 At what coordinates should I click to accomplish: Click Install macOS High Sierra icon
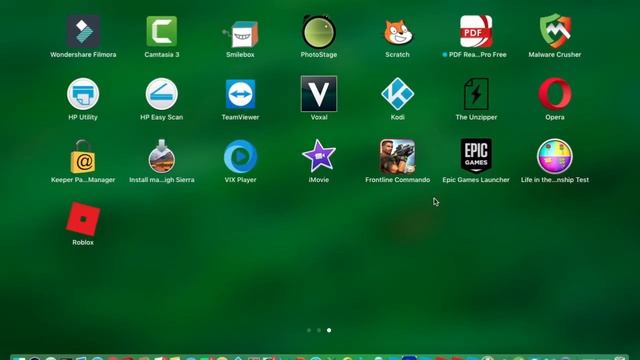click(x=162, y=156)
